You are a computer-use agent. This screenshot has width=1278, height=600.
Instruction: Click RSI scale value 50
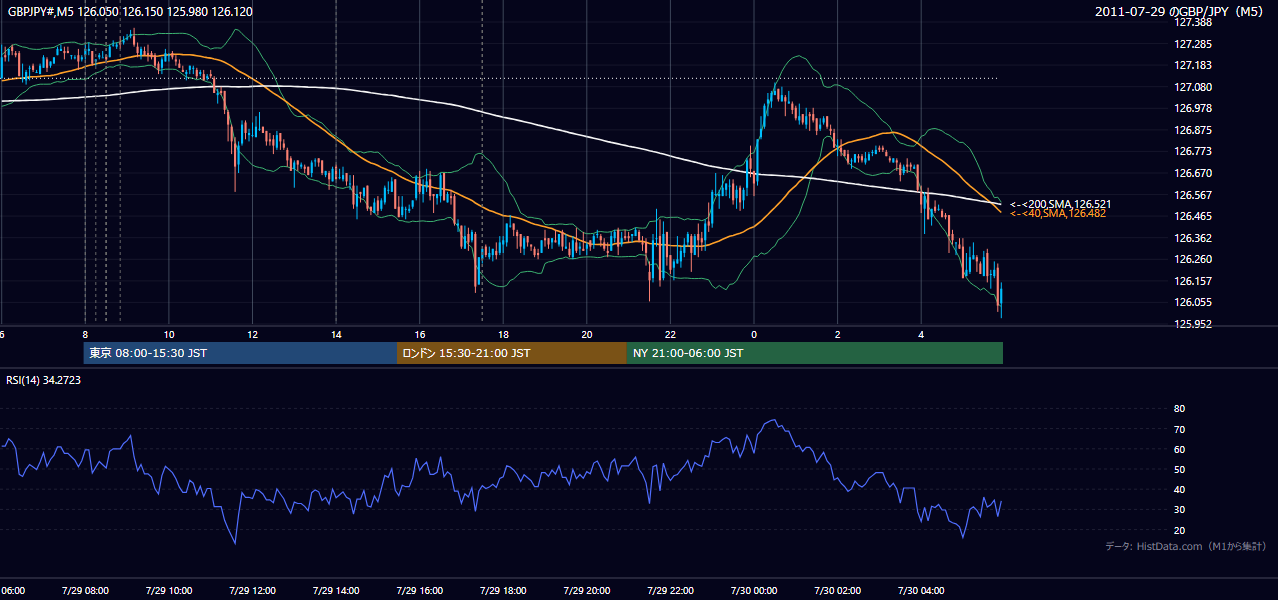click(x=1179, y=469)
